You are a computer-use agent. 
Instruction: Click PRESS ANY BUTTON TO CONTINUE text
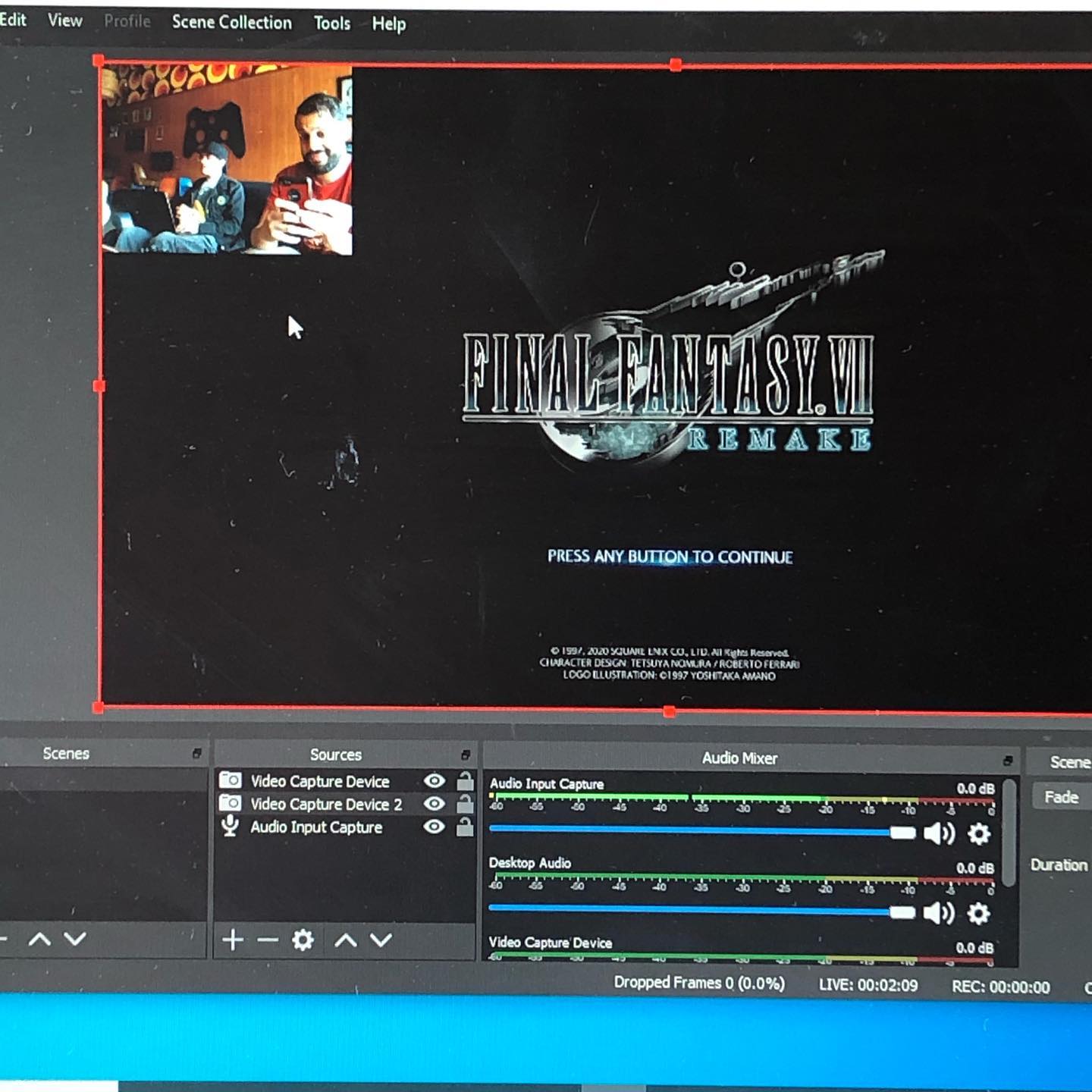pos(670,557)
